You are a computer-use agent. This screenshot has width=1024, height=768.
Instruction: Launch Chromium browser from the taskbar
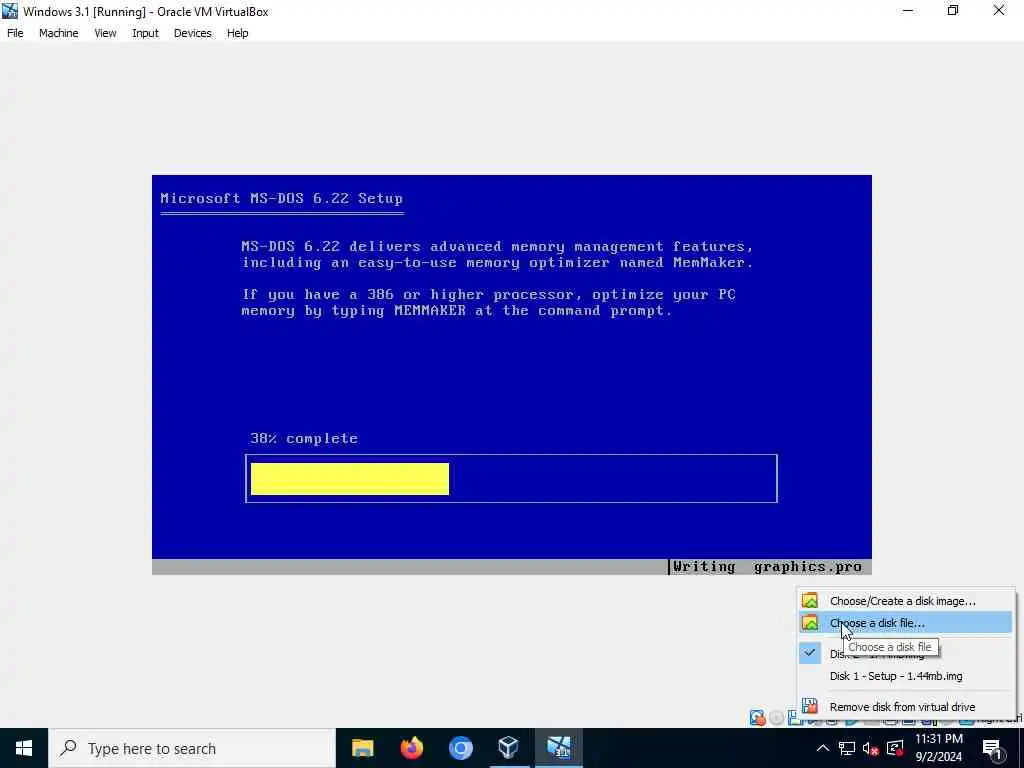460,748
